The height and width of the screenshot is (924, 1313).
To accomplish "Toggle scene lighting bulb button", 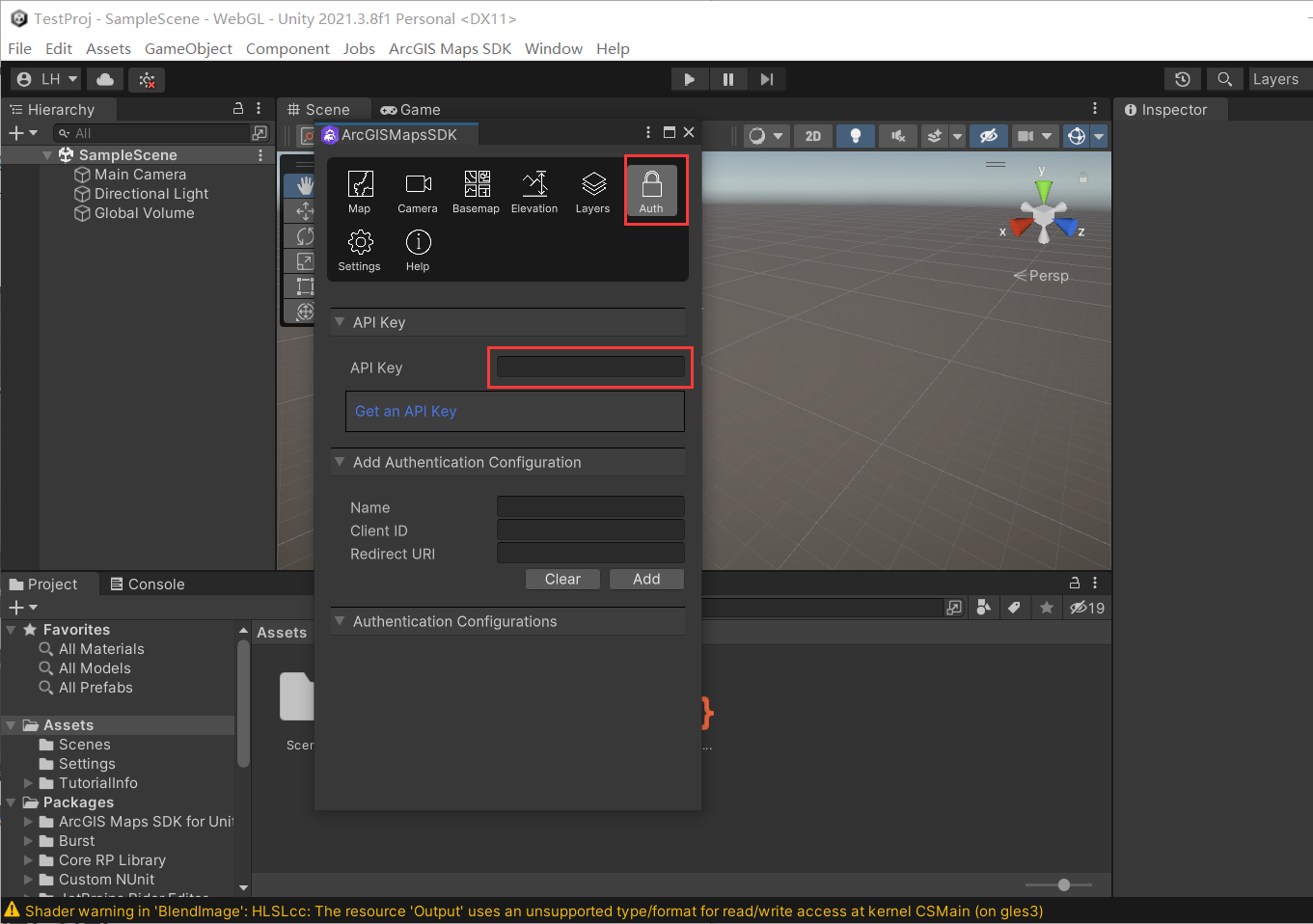I will pos(856,136).
